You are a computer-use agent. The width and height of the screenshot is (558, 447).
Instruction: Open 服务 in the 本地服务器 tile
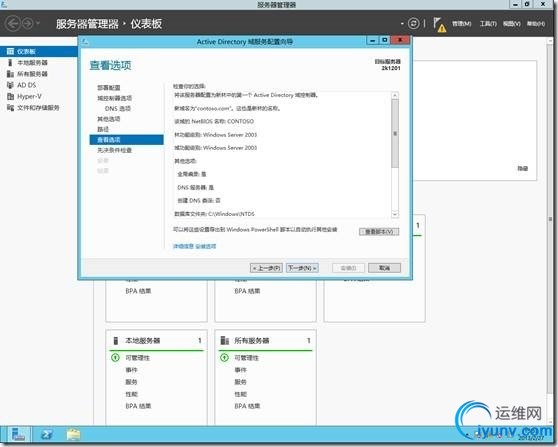click(131, 382)
